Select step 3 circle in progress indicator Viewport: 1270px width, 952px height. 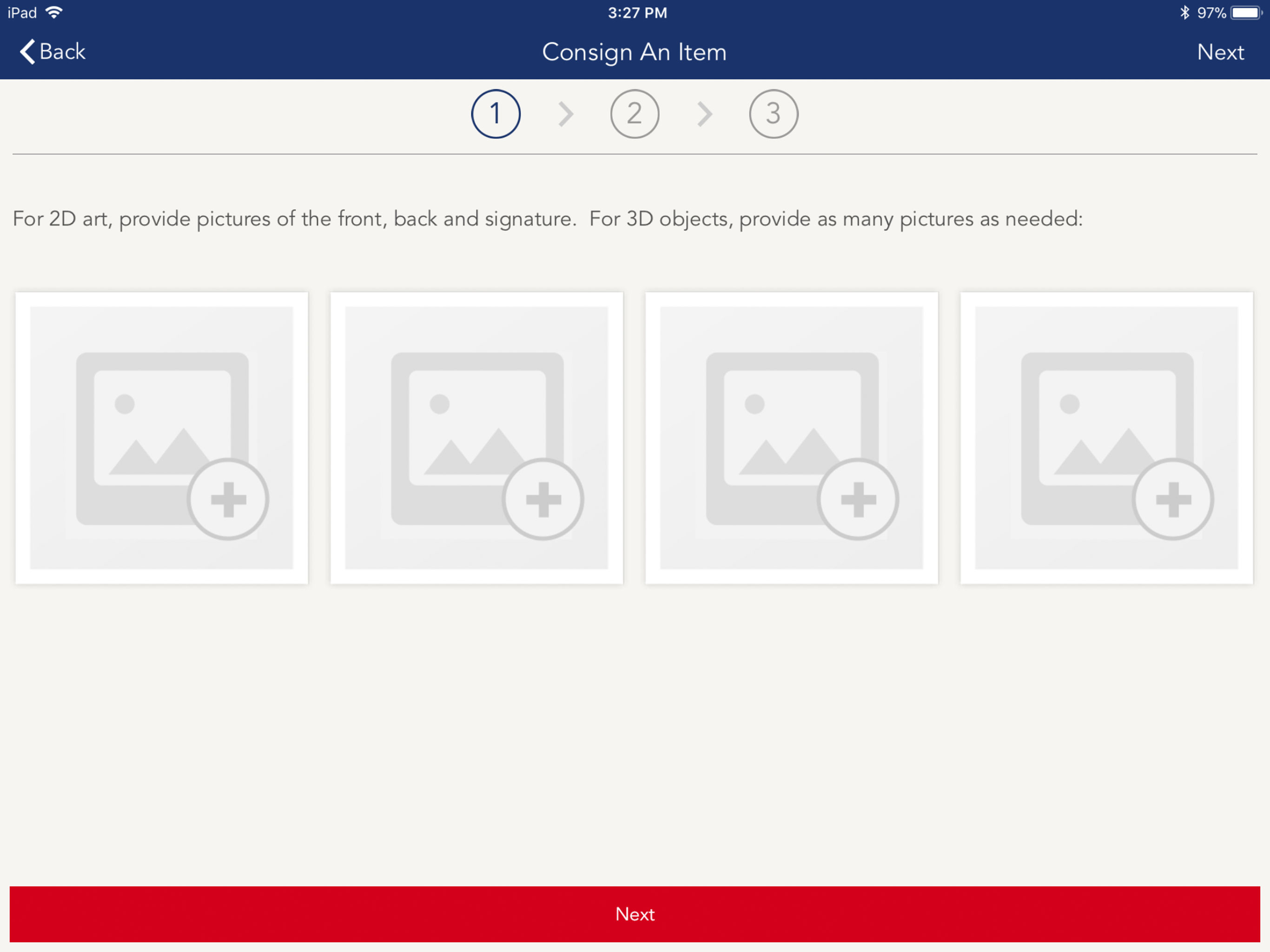(x=774, y=114)
